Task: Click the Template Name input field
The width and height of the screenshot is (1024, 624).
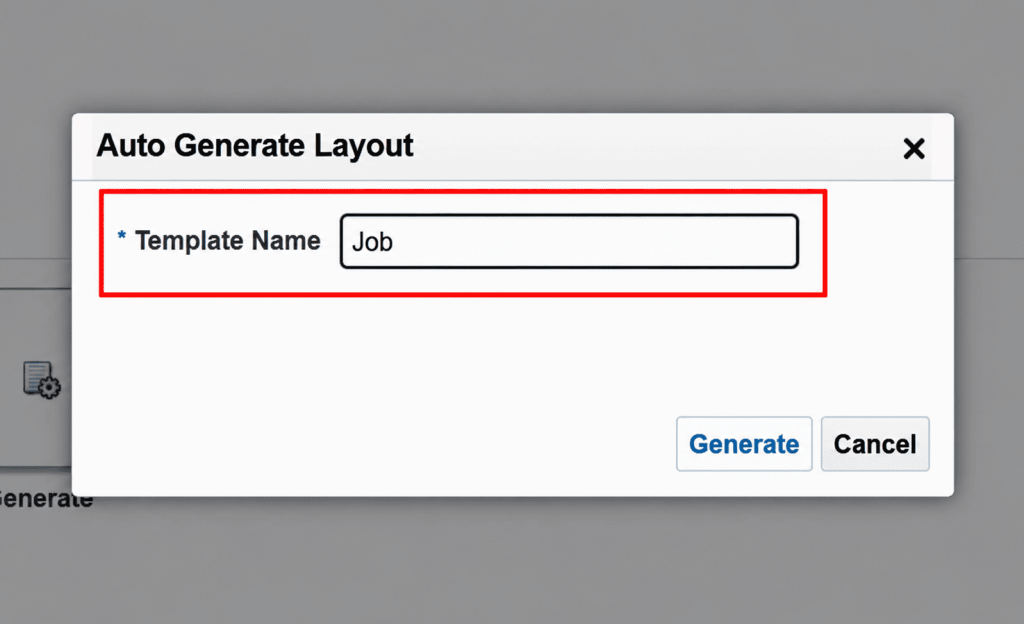Action: [x=569, y=242]
